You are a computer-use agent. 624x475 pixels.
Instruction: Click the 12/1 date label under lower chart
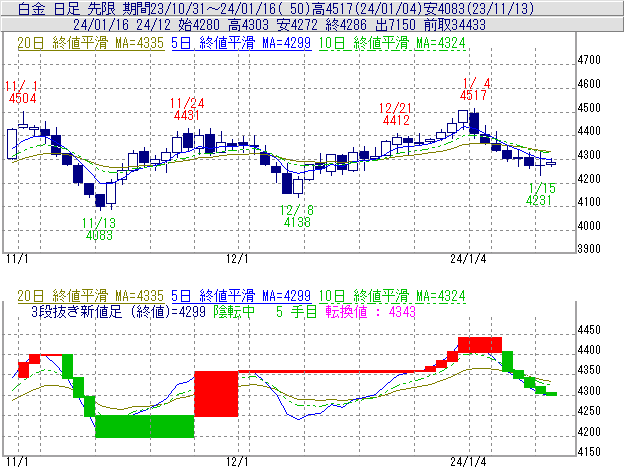point(237,461)
